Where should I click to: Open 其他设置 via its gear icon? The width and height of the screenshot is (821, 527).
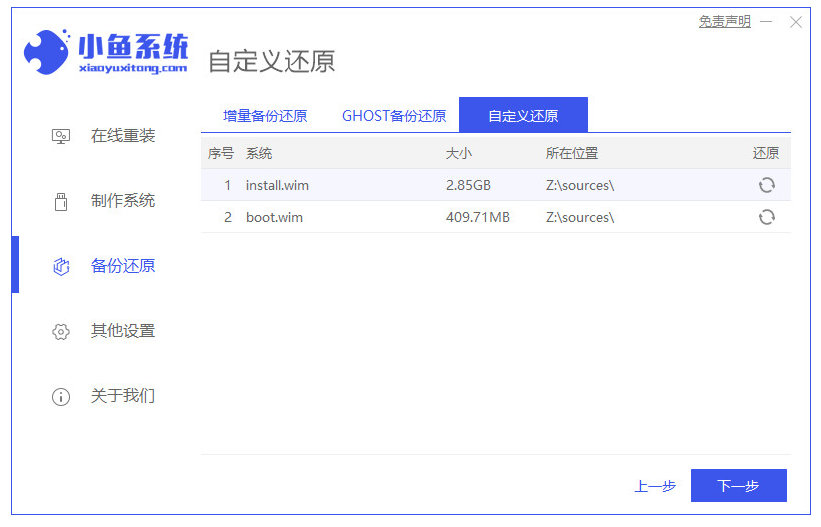(61, 331)
